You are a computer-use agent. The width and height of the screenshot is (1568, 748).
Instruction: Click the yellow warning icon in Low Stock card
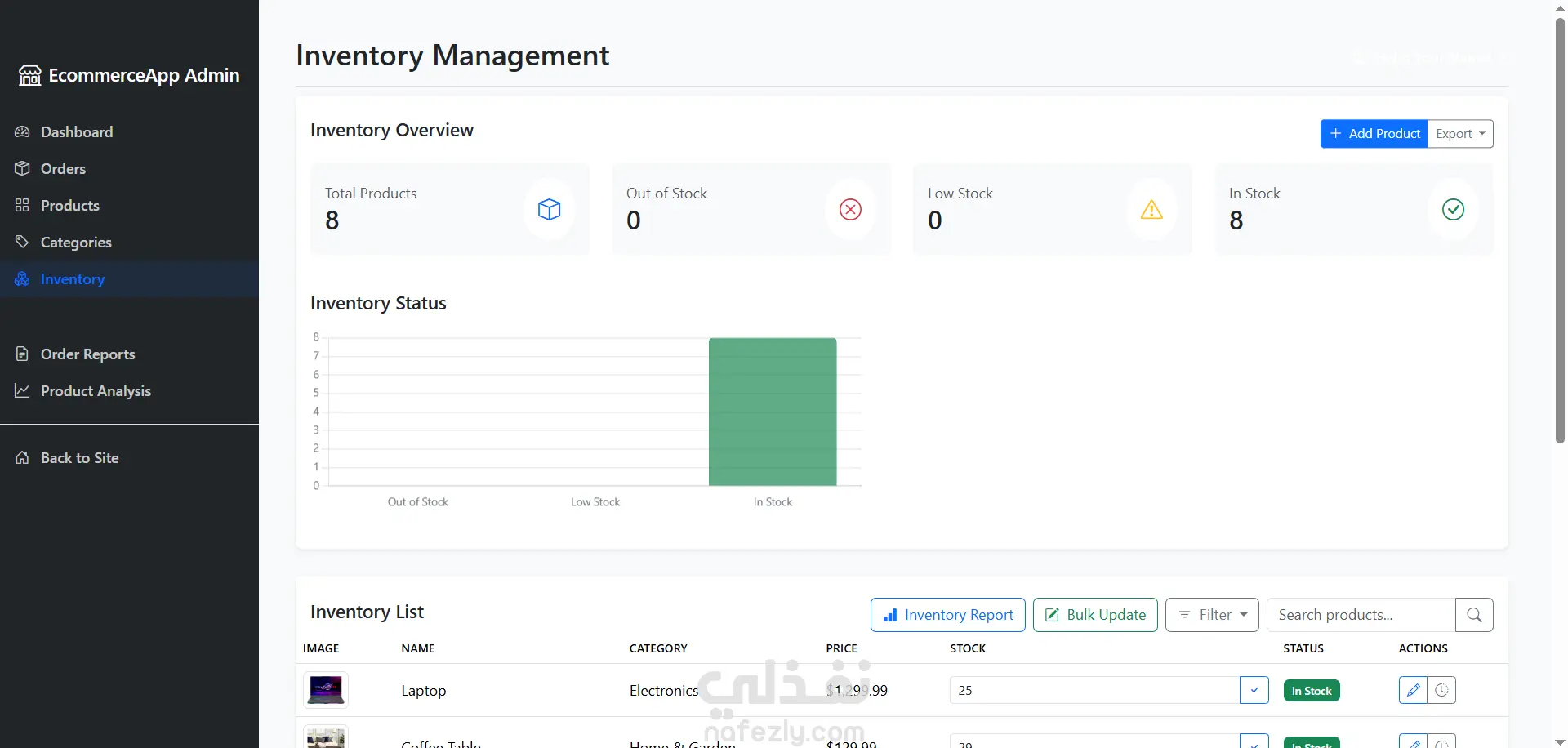(1151, 210)
